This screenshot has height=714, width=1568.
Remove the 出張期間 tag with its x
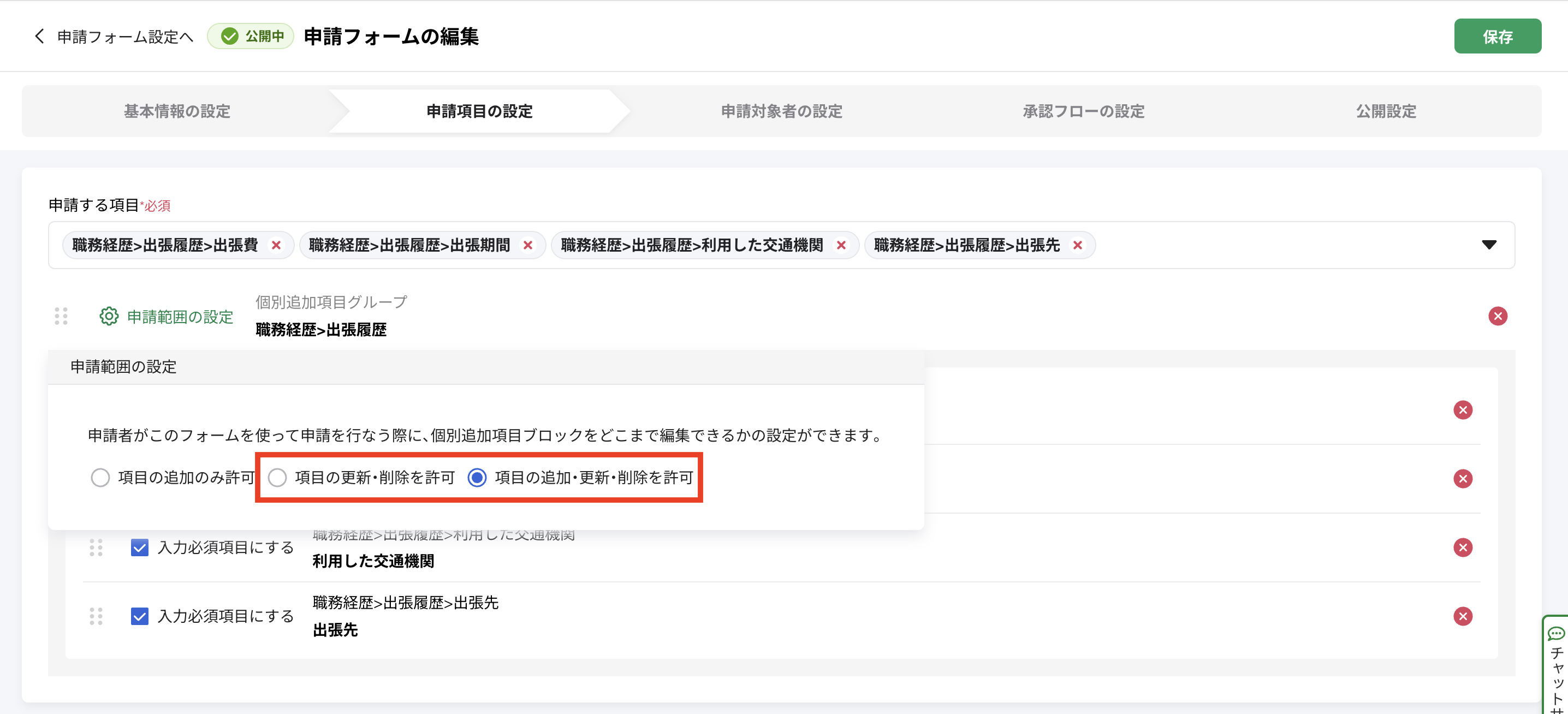(528, 245)
